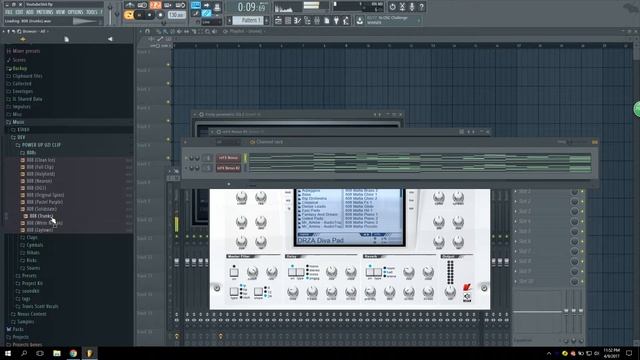Image resolution: width=640 pixels, height=360 pixels.
Task: Open the VIEW menu
Action: tap(60, 12)
